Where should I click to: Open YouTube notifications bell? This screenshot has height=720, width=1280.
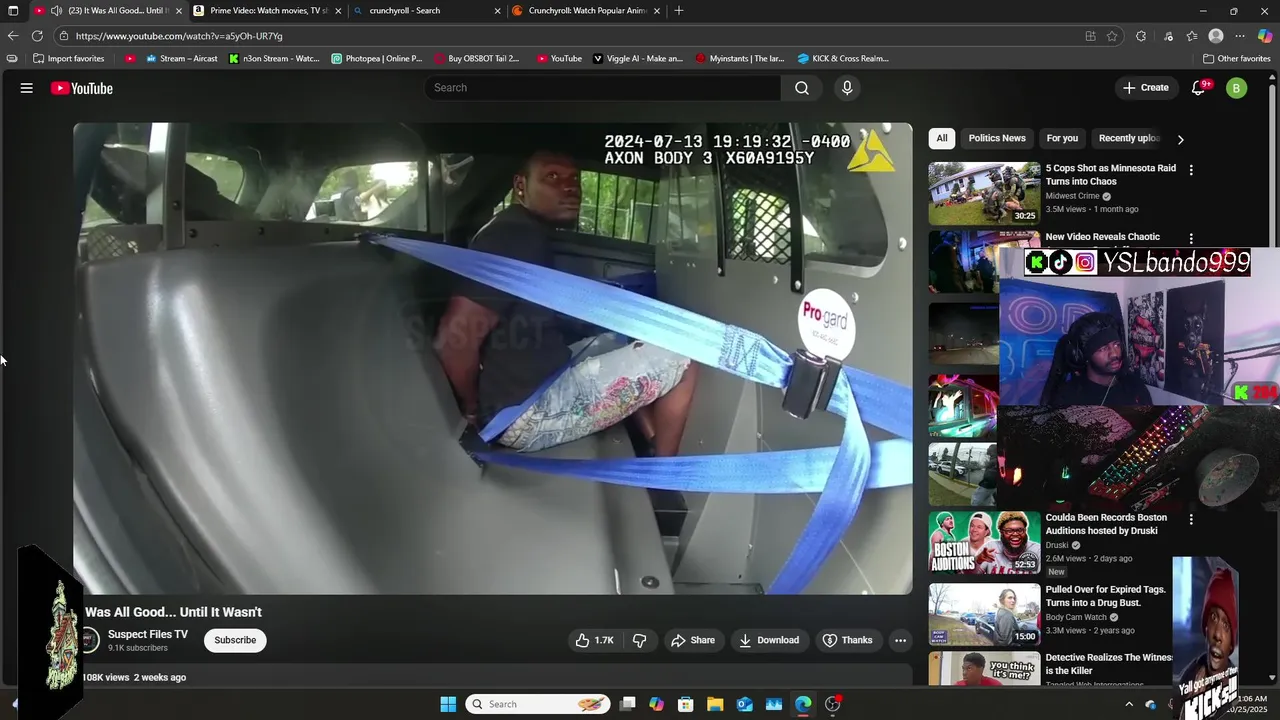pos(1198,88)
